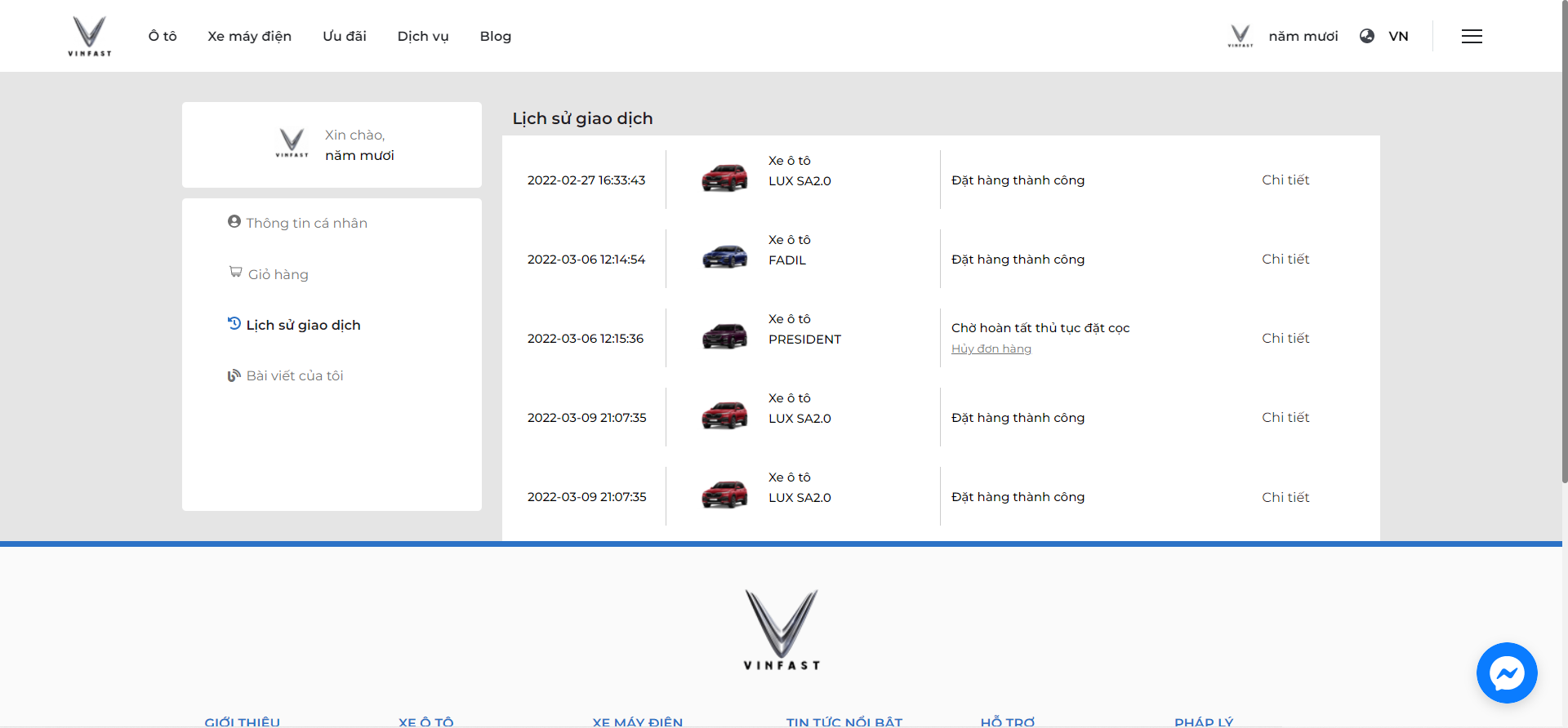
Task: Click the last row LUX SA2.0 car thumbnail
Action: click(724, 495)
